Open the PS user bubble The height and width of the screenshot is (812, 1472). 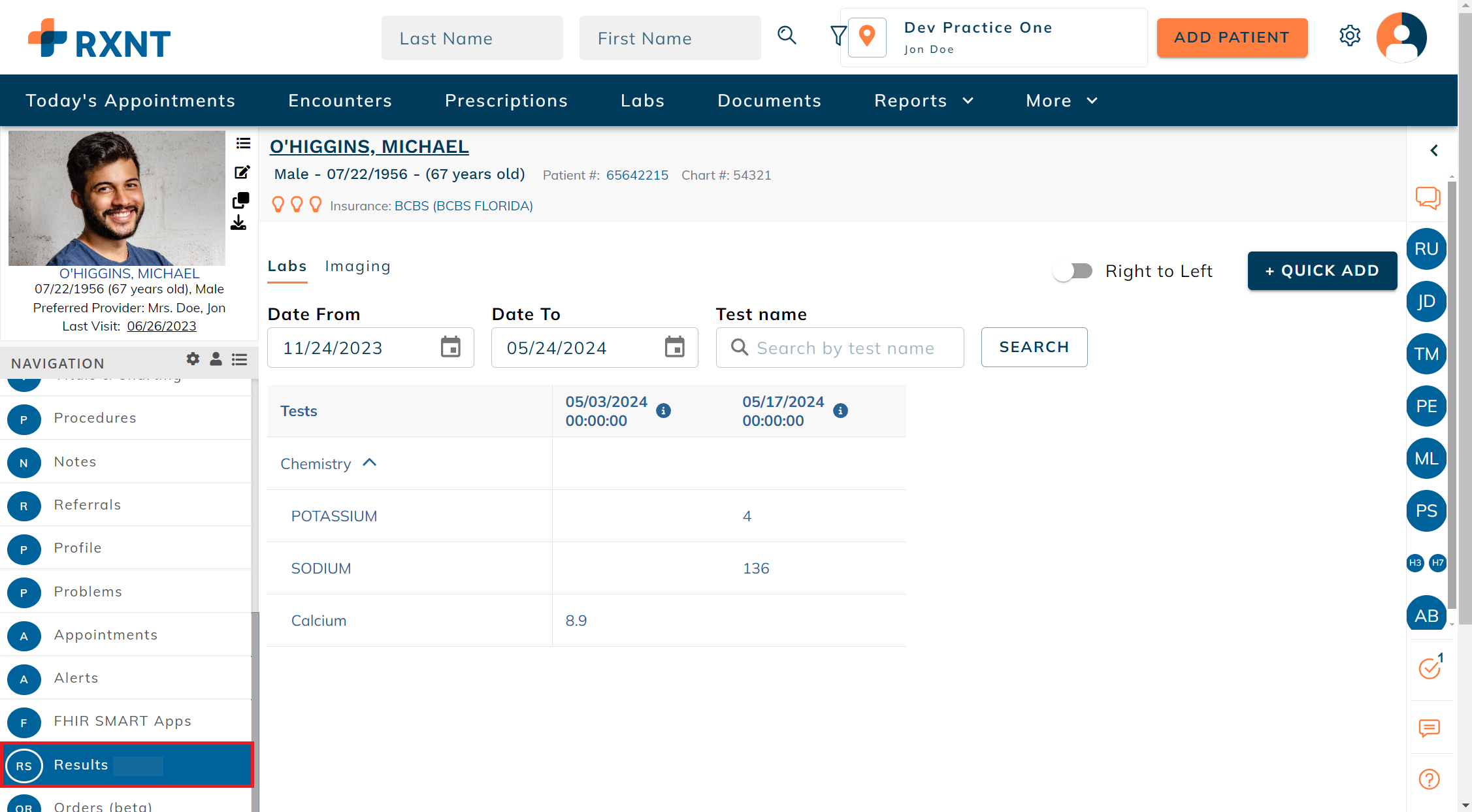[1426, 511]
